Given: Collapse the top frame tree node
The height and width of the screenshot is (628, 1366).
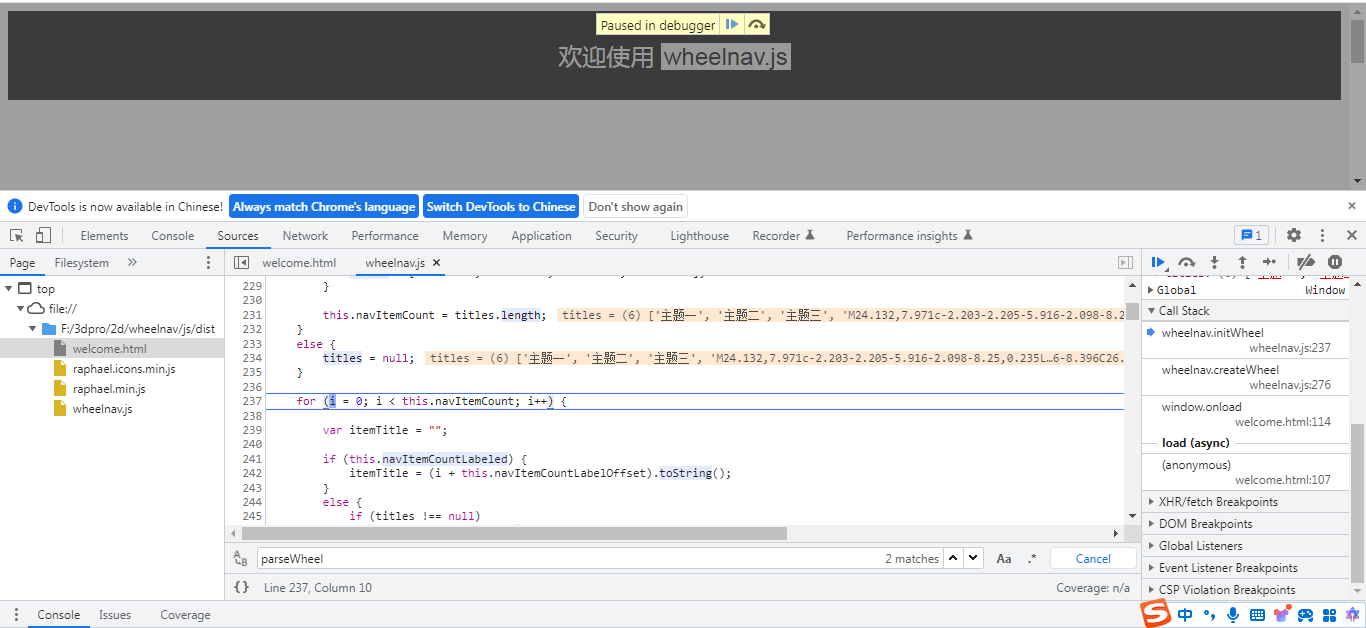Looking at the screenshot, I should [10, 289].
